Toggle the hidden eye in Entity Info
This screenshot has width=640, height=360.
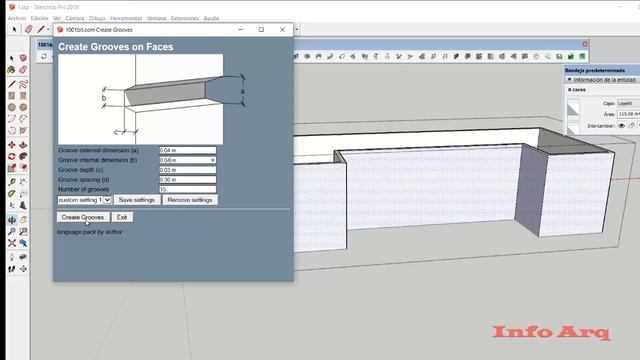622,126
